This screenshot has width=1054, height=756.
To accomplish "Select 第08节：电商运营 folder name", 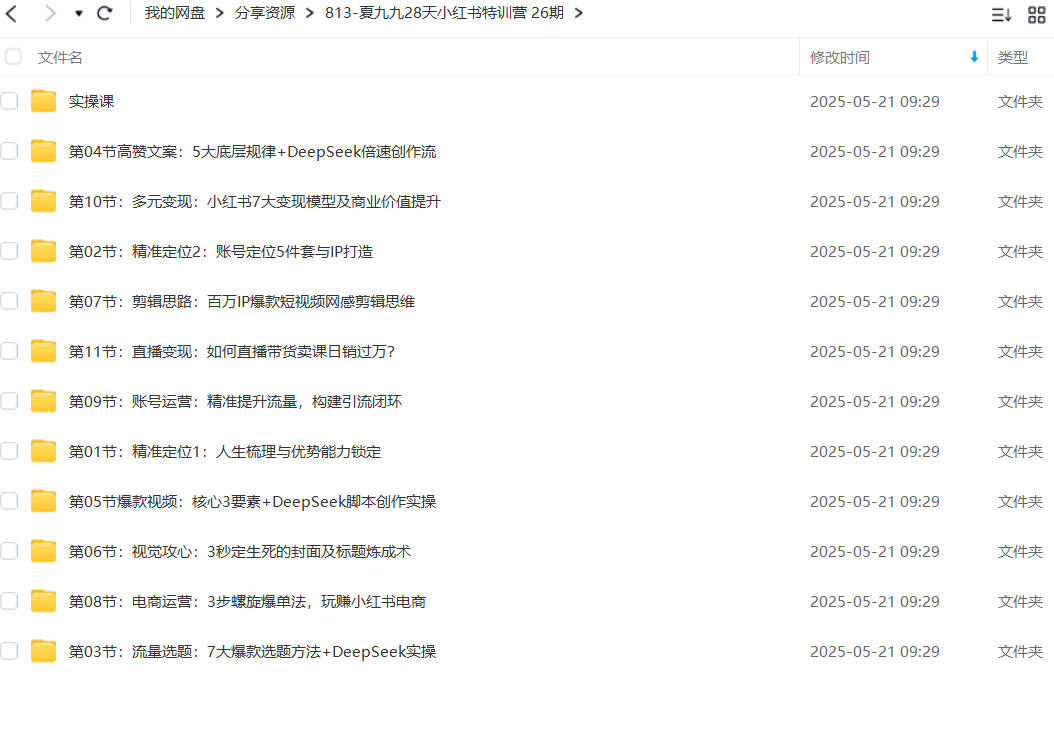I will (x=247, y=601).
